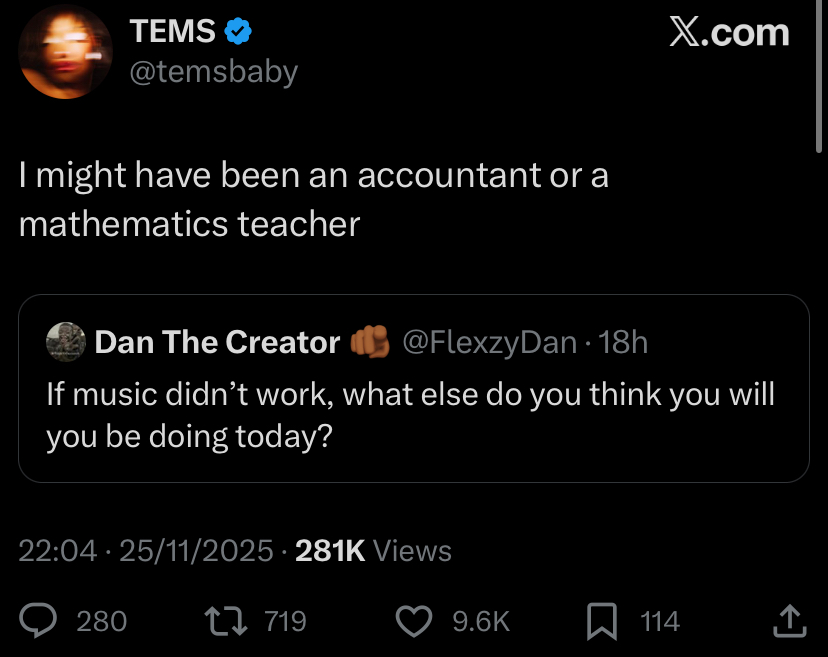828x657 pixels.
Task: Click the 719 reposts count
Action: (x=285, y=621)
